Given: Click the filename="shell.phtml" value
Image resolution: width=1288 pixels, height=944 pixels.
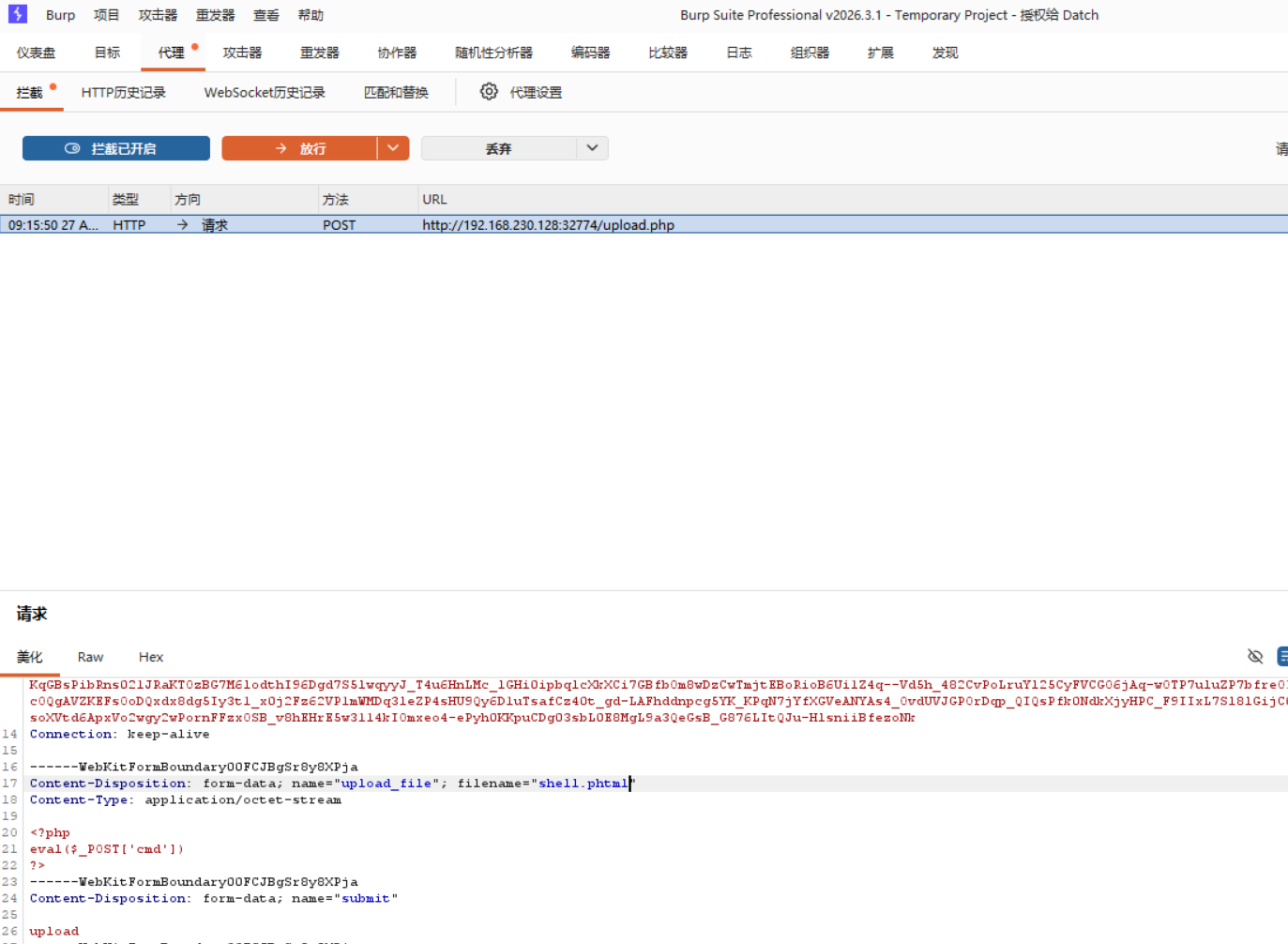Looking at the screenshot, I should pyautogui.click(x=546, y=784).
